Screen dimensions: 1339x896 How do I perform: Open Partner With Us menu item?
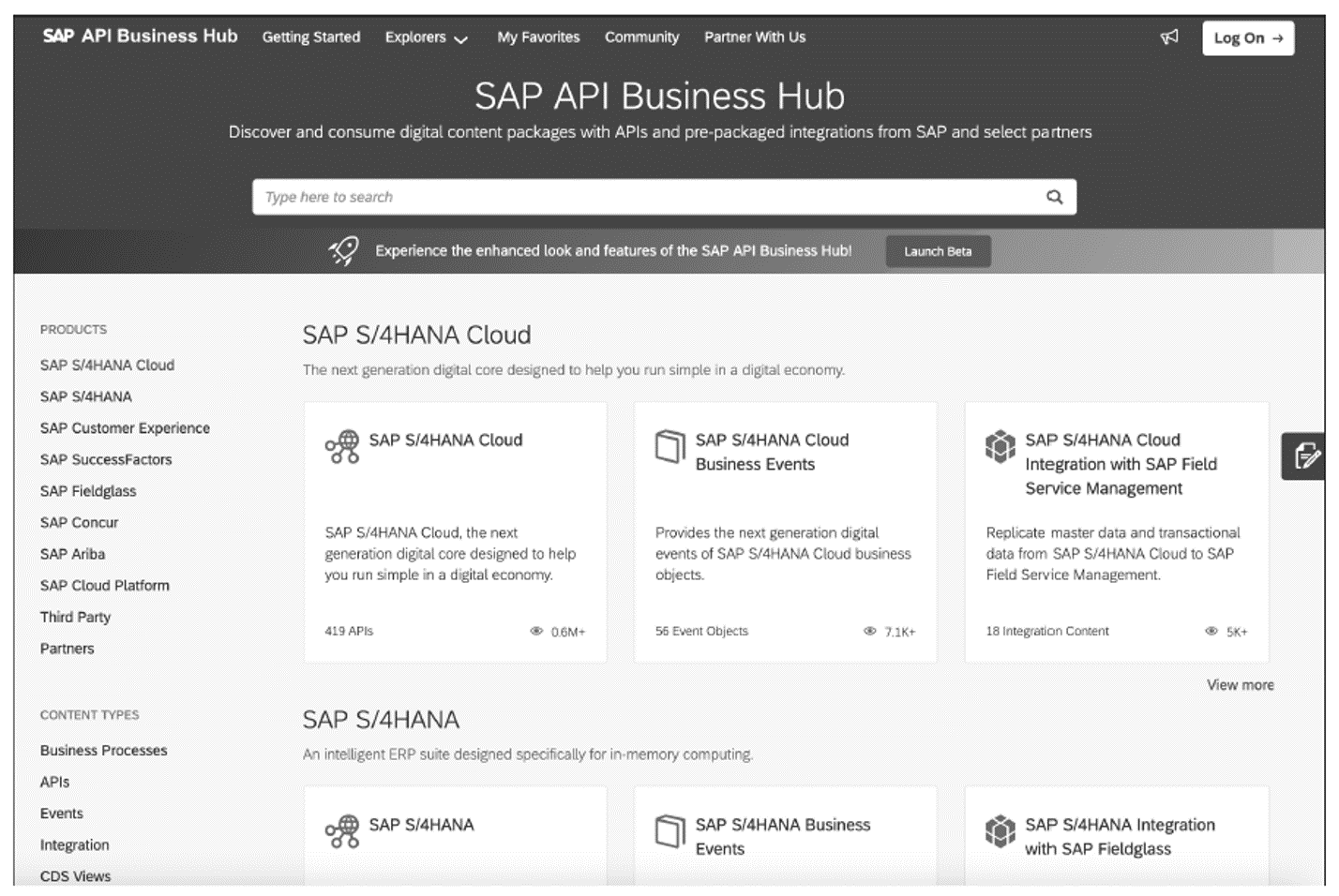point(755,37)
